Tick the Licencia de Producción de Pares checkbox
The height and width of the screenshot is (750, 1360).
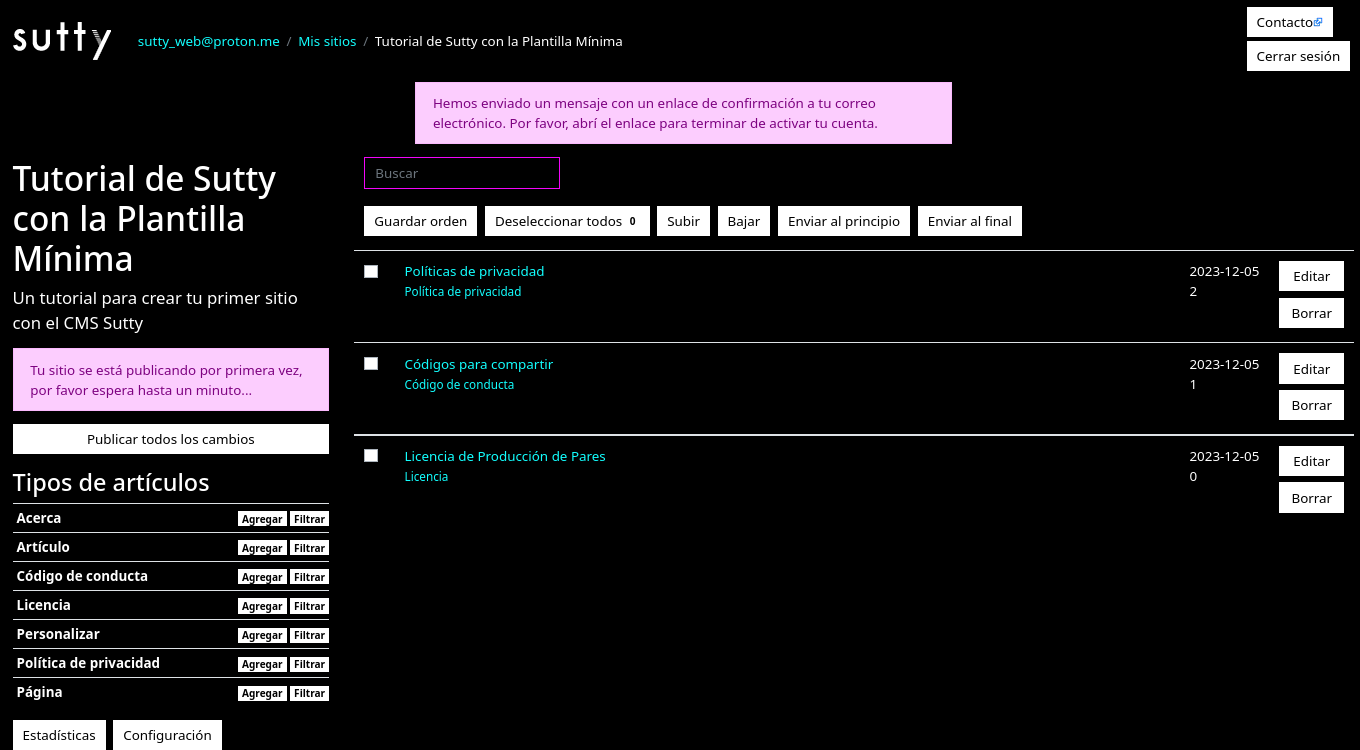371,456
